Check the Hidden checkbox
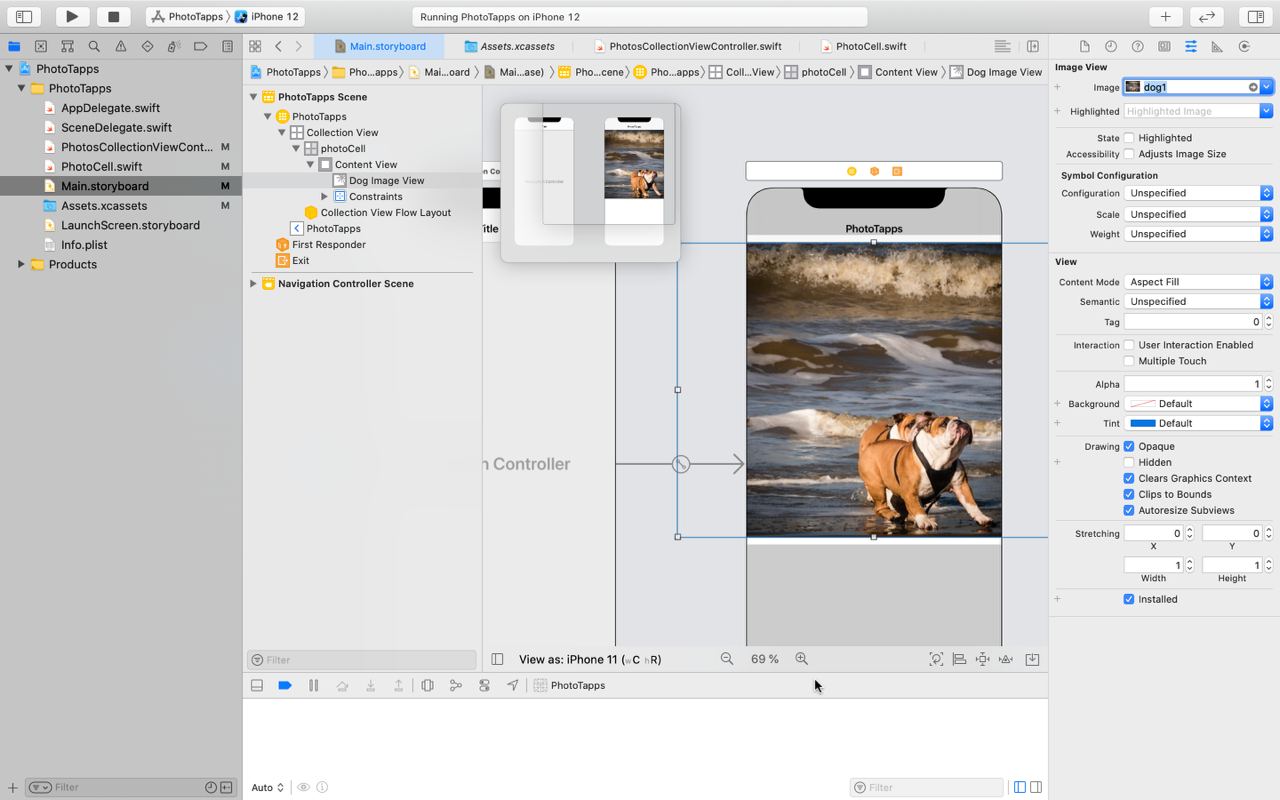The width and height of the screenshot is (1280, 800). pyautogui.click(x=1129, y=462)
